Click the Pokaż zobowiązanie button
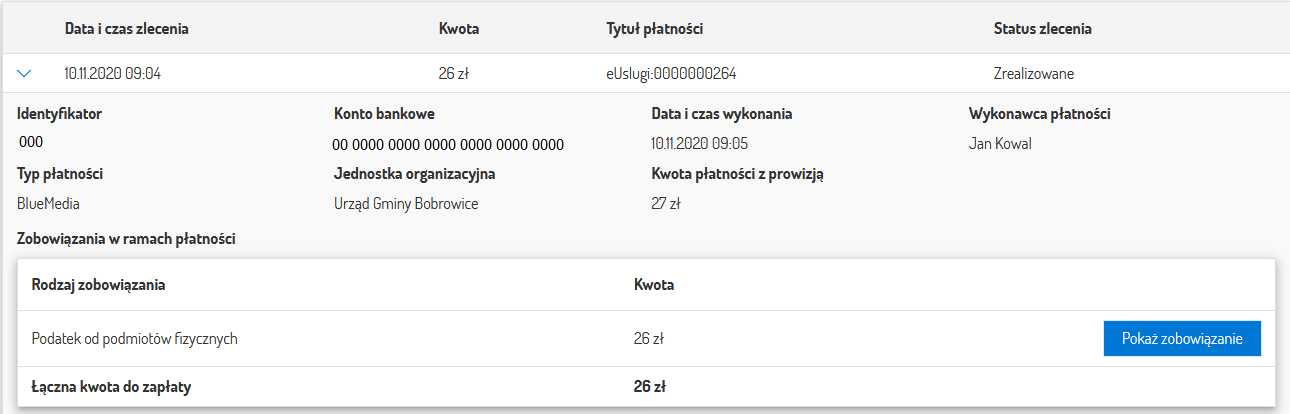 (1182, 339)
